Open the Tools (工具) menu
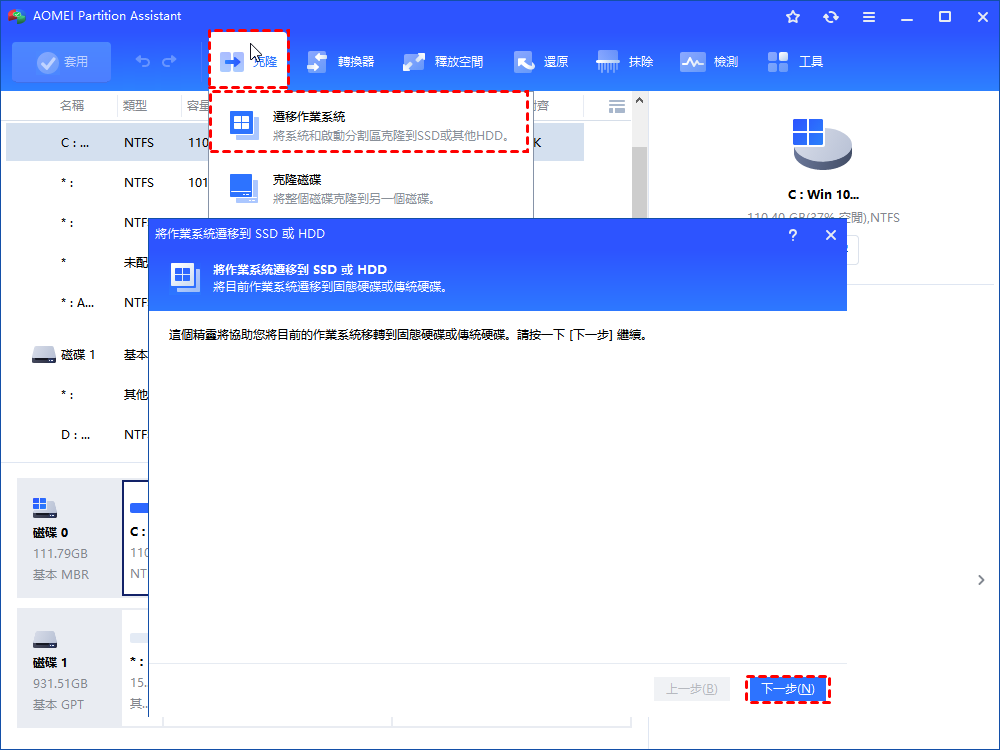 [795, 62]
